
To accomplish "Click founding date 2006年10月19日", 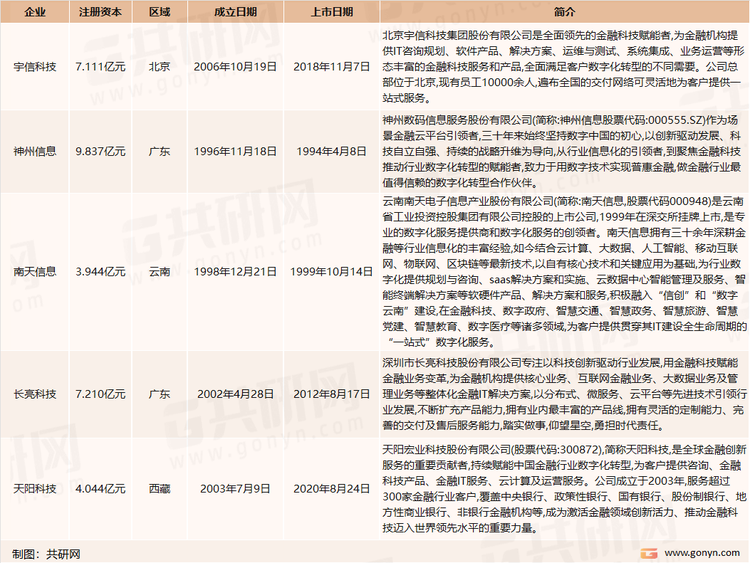I will click(x=235, y=66).
